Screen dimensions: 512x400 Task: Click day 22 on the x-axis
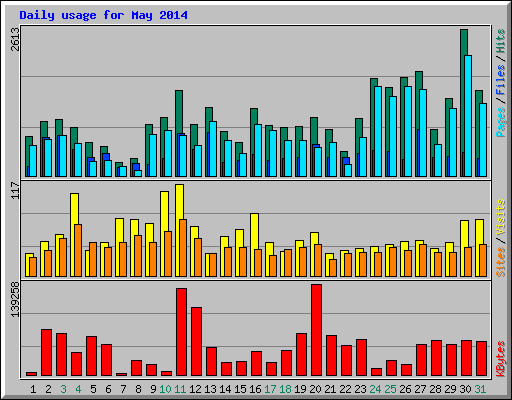[x=345, y=389]
